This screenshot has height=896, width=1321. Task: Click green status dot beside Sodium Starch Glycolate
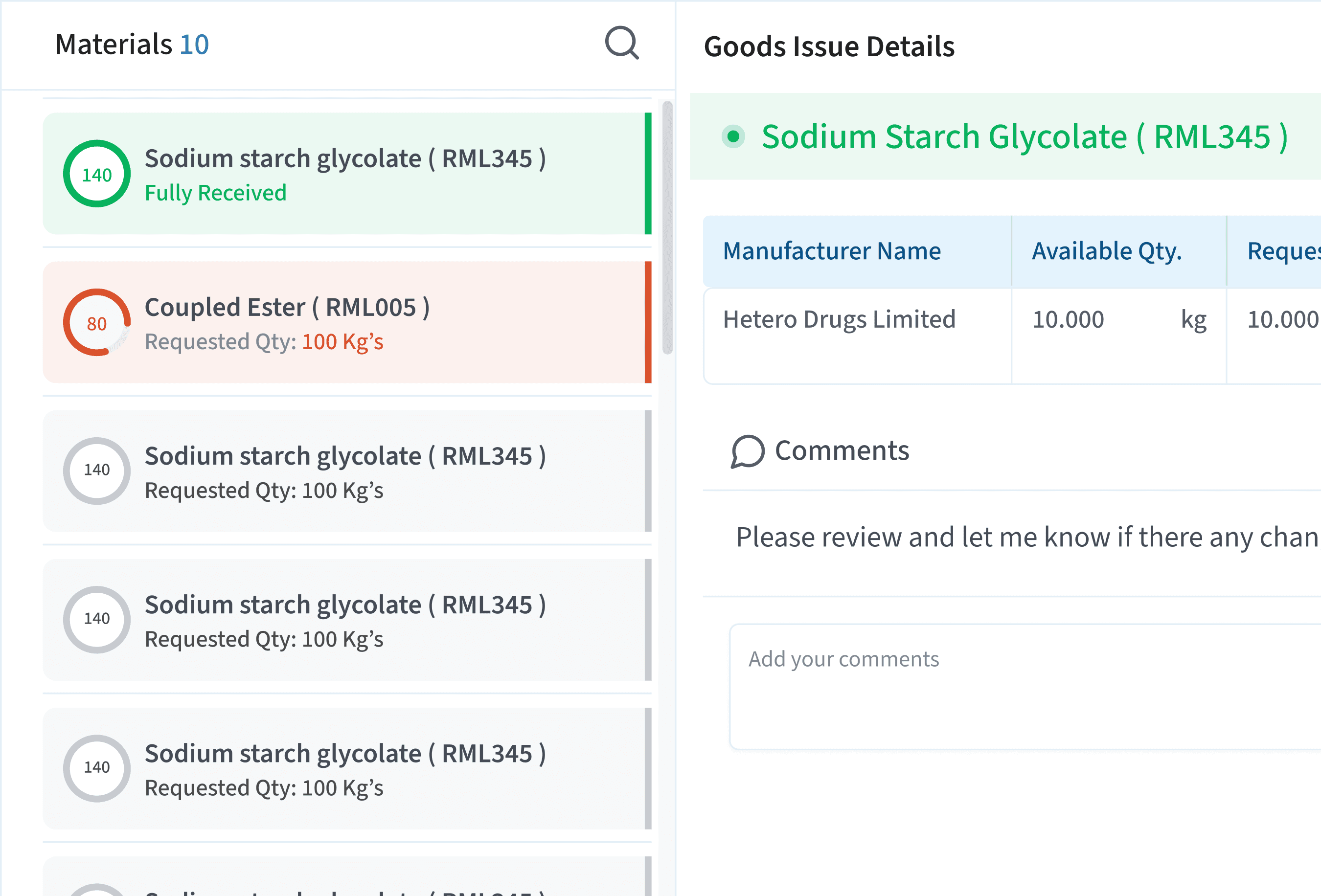[733, 136]
